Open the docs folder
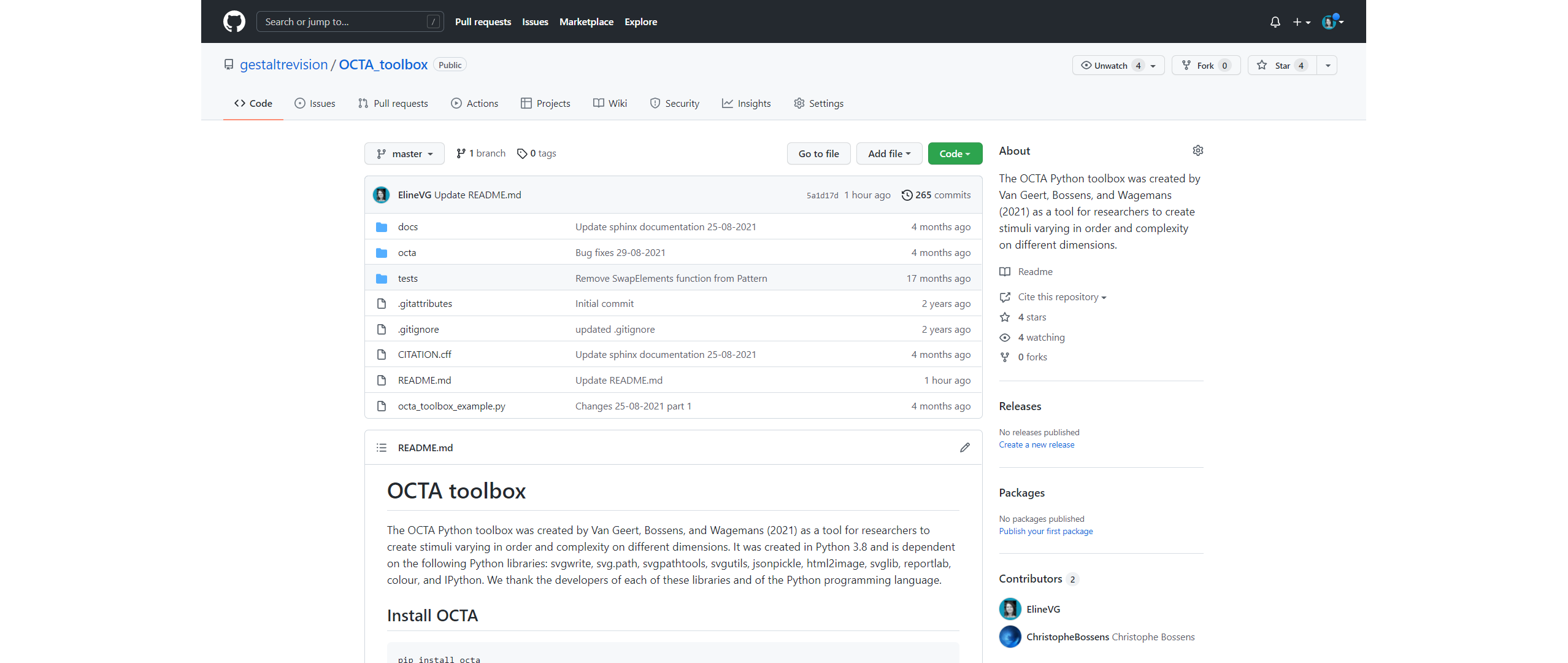The image size is (1568, 663). (407, 227)
